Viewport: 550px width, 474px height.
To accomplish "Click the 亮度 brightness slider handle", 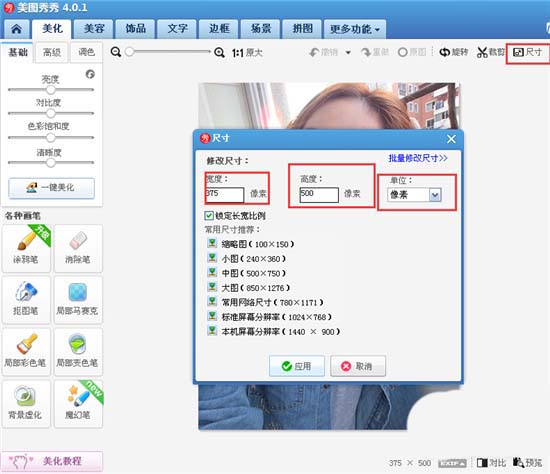I will (51, 90).
